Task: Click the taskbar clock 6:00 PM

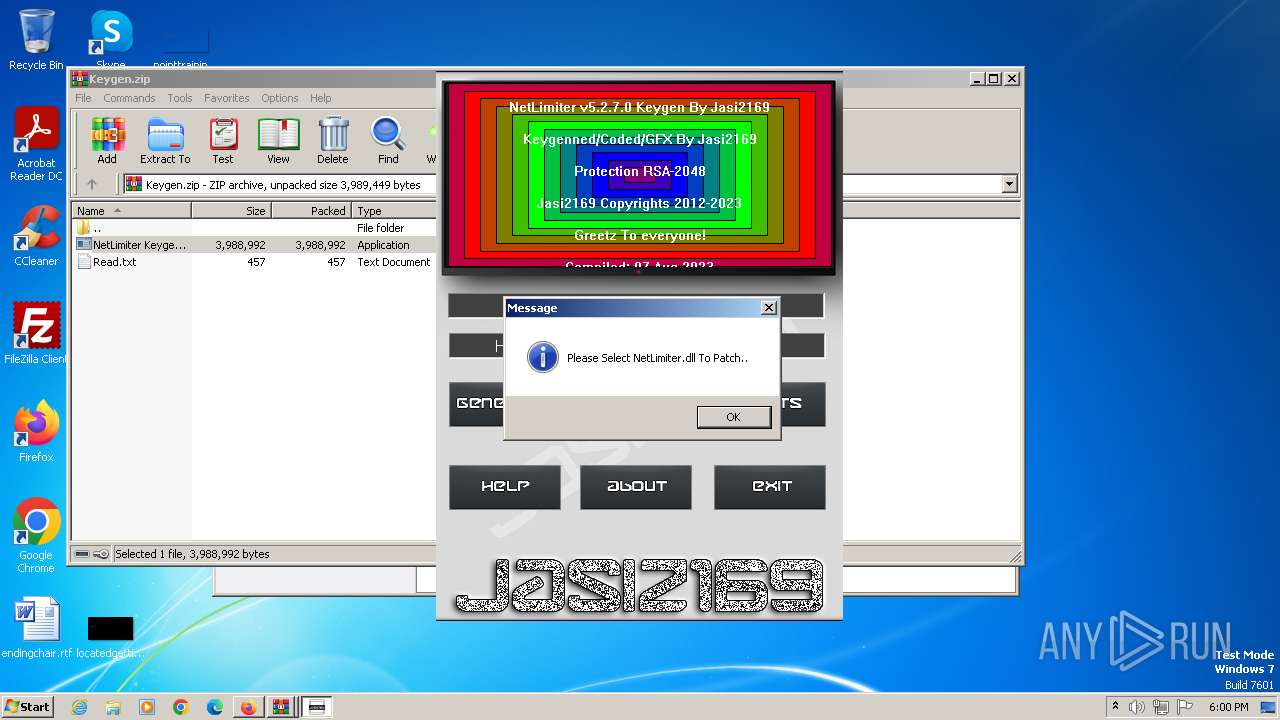Action: 1228,707
